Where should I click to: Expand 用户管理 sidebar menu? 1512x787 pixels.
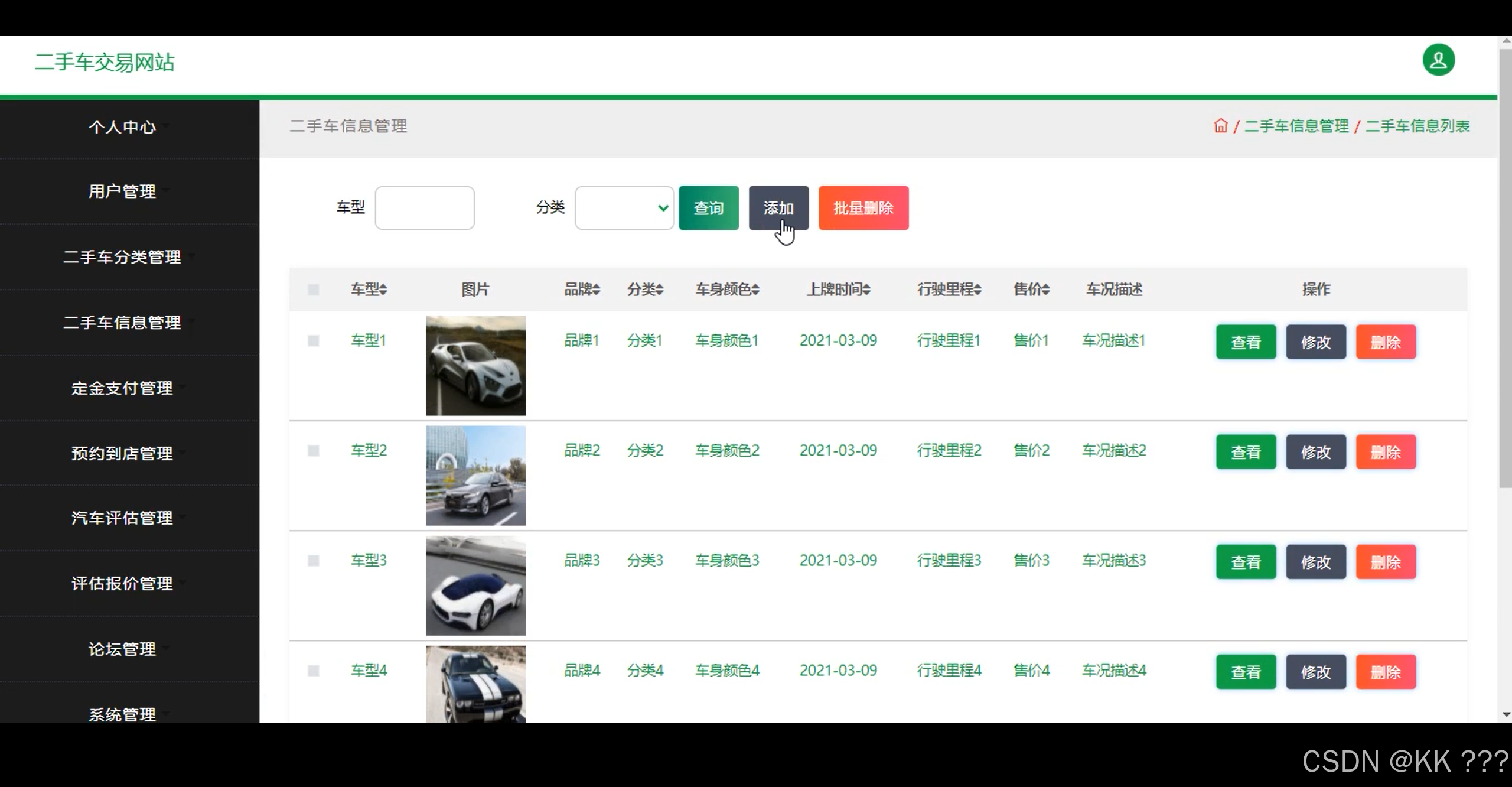[x=122, y=191]
